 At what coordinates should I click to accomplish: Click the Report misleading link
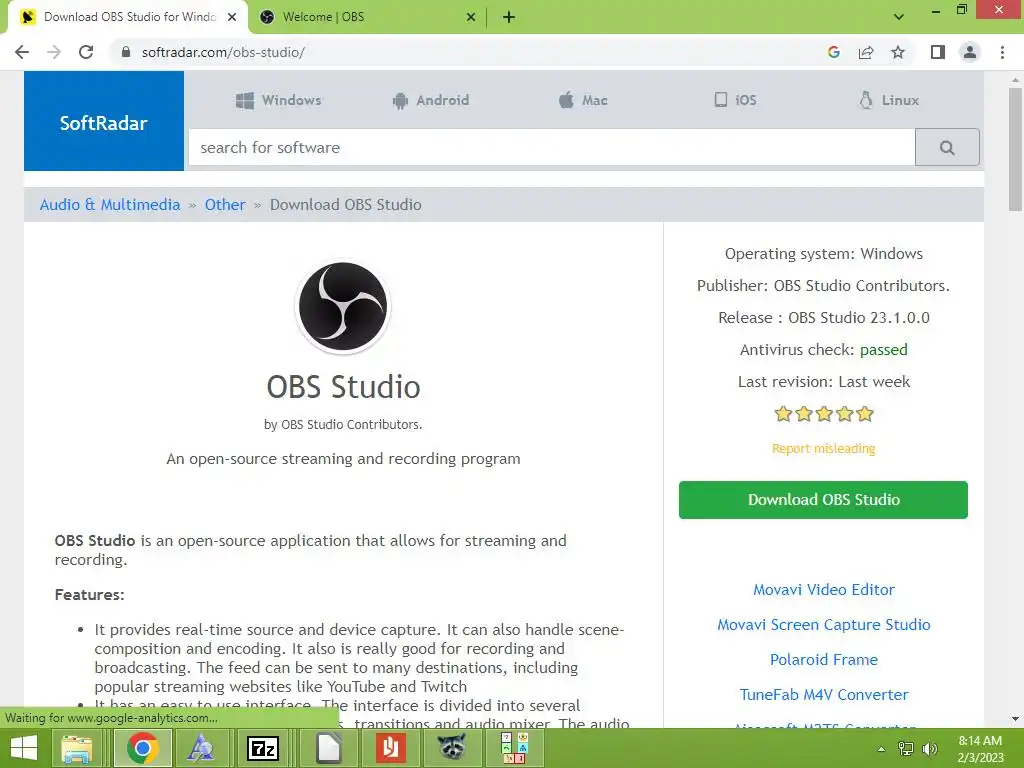tap(824, 449)
